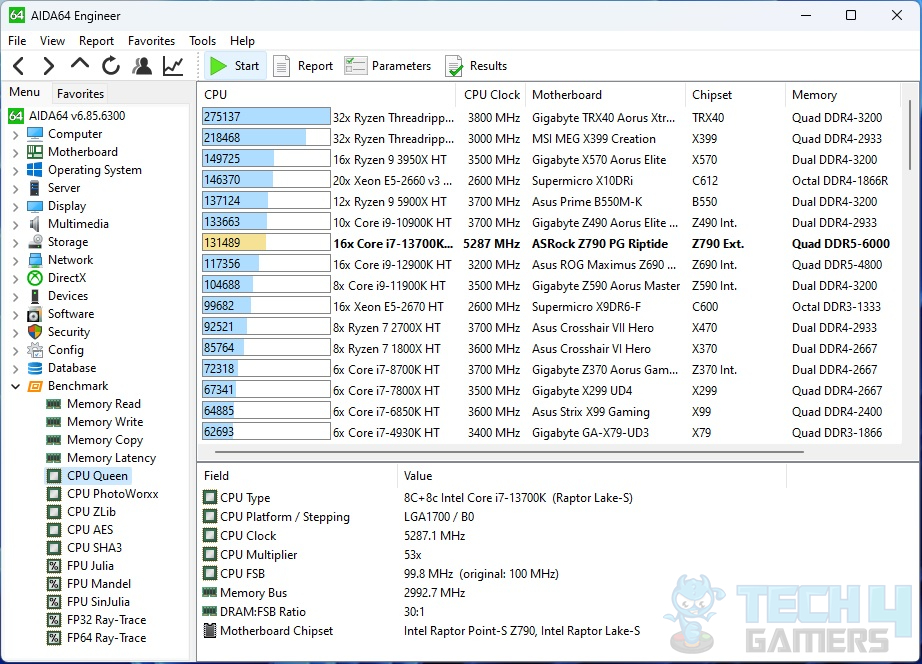Select the DirectX icon in tree
This screenshot has width=922, height=664.
point(35,278)
